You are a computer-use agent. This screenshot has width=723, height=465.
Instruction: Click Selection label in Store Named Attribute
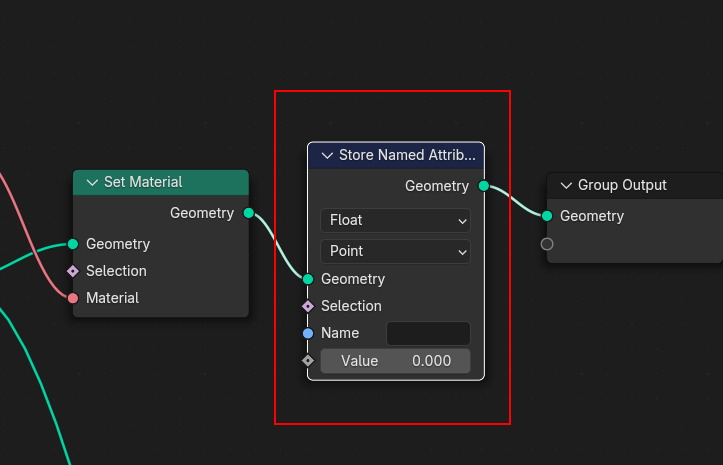click(x=351, y=306)
